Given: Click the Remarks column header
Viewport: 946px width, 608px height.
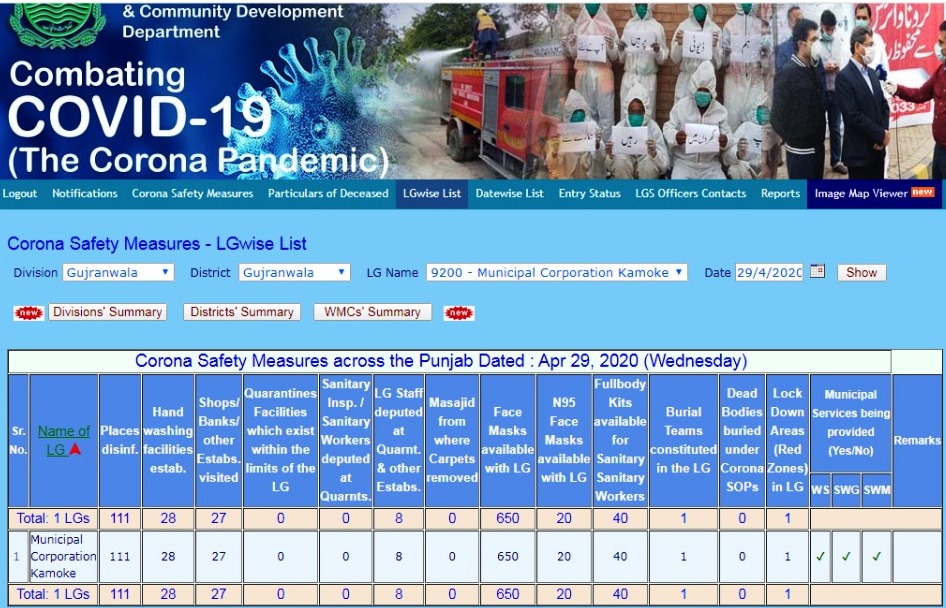Looking at the screenshot, I should coord(917,440).
